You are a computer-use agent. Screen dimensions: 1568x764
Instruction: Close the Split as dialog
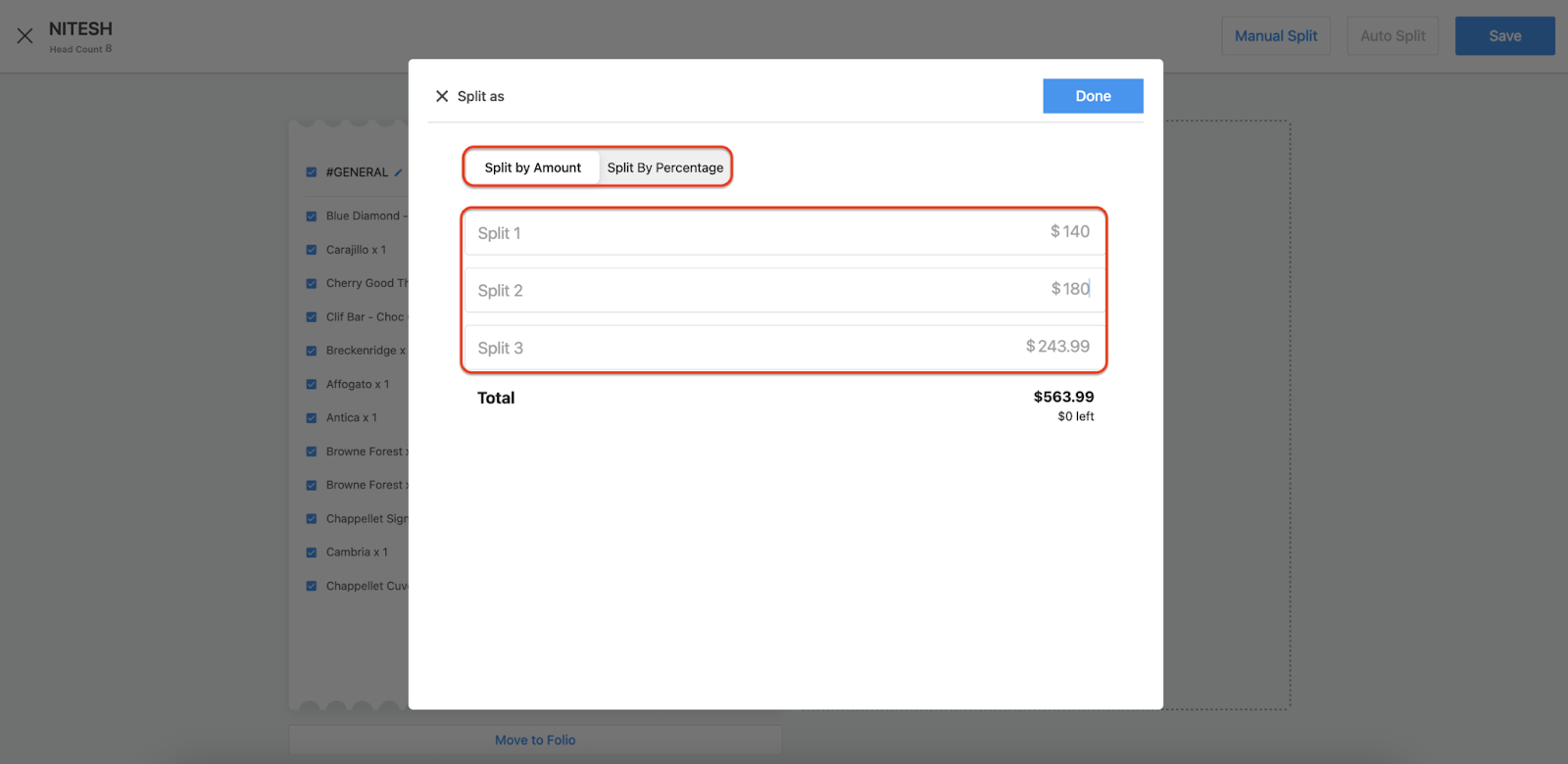click(x=442, y=96)
